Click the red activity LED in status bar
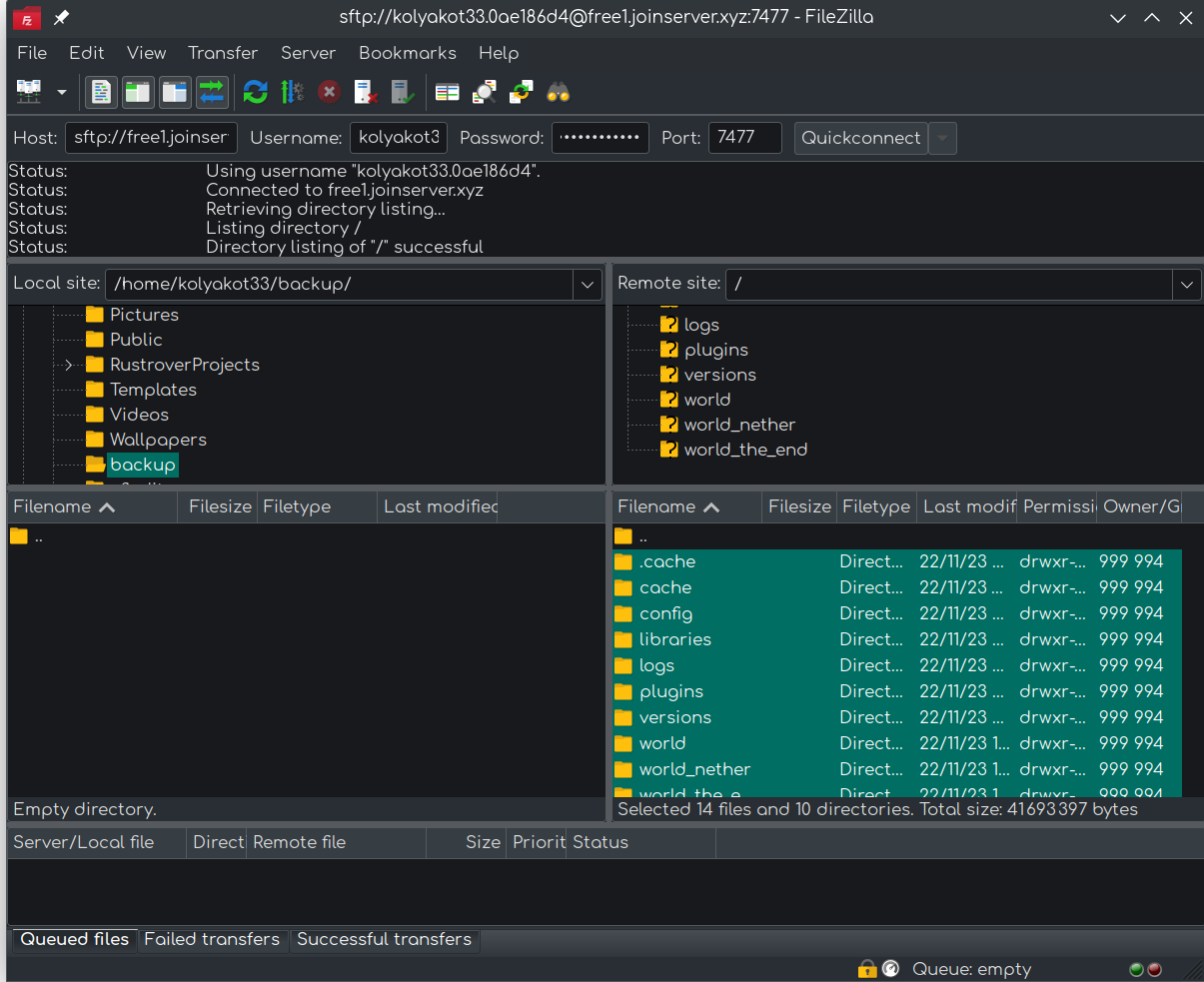This screenshot has width=1204, height=982. click(x=1154, y=969)
